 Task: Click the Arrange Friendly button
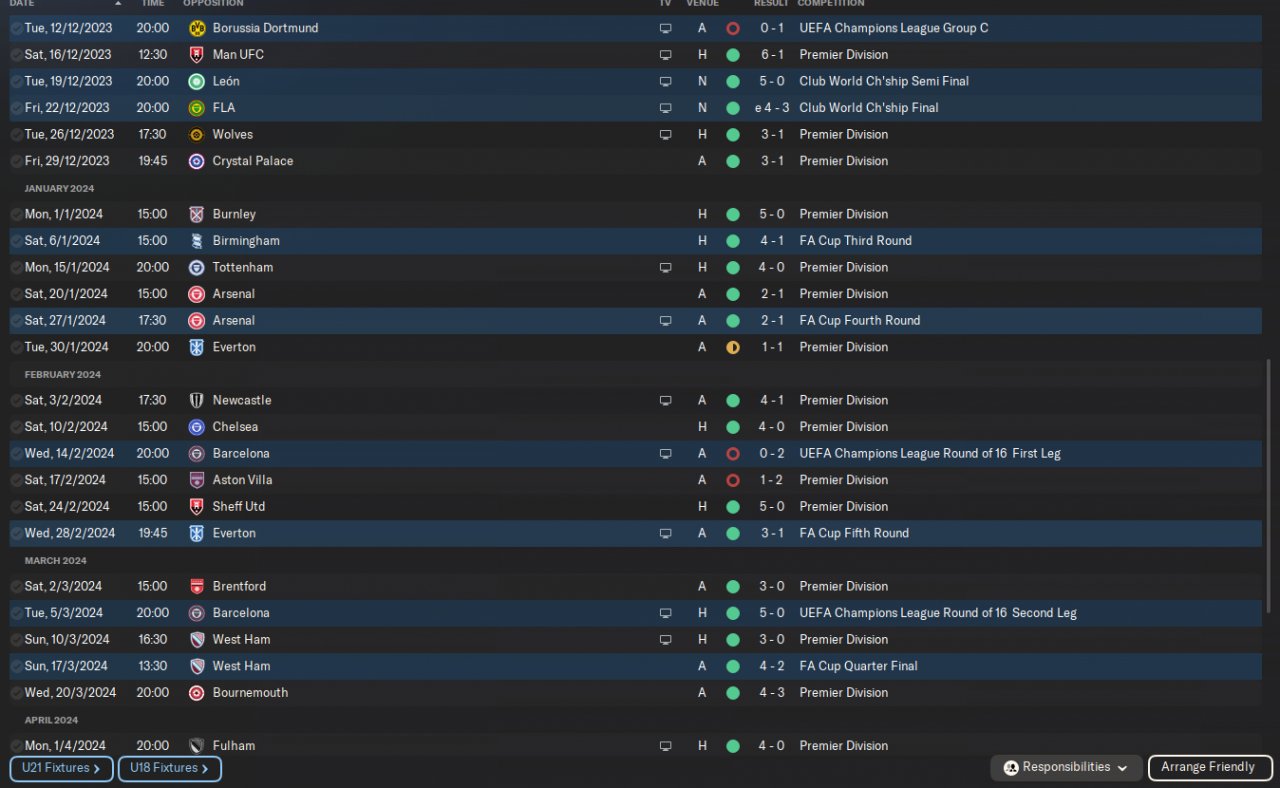[x=1207, y=768]
